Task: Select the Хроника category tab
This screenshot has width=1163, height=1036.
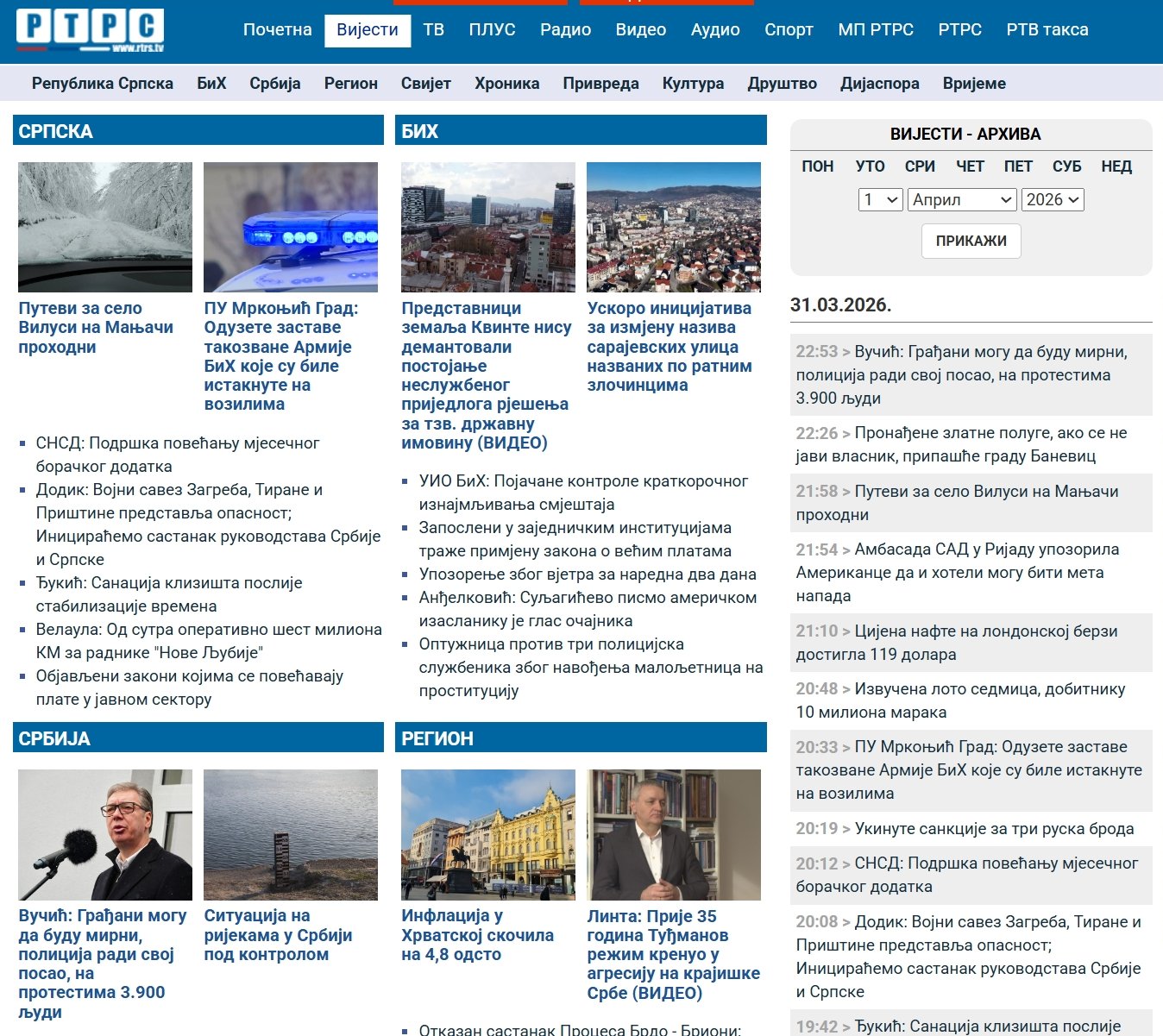Action: (x=506, y=84)
